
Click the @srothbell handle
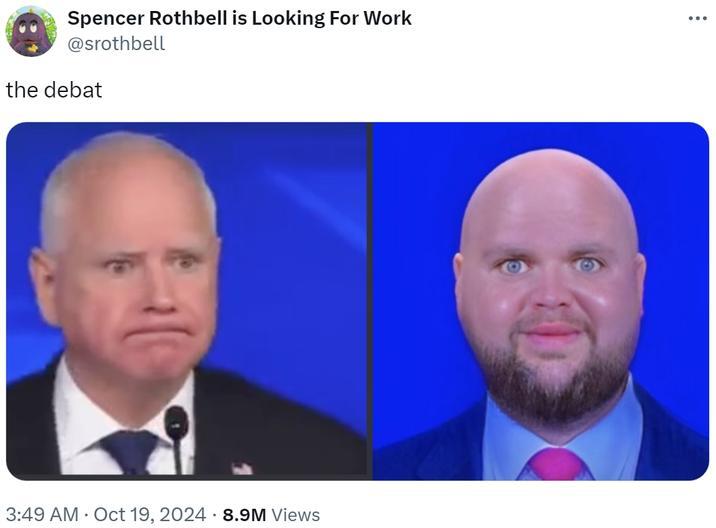pos(116,43)
